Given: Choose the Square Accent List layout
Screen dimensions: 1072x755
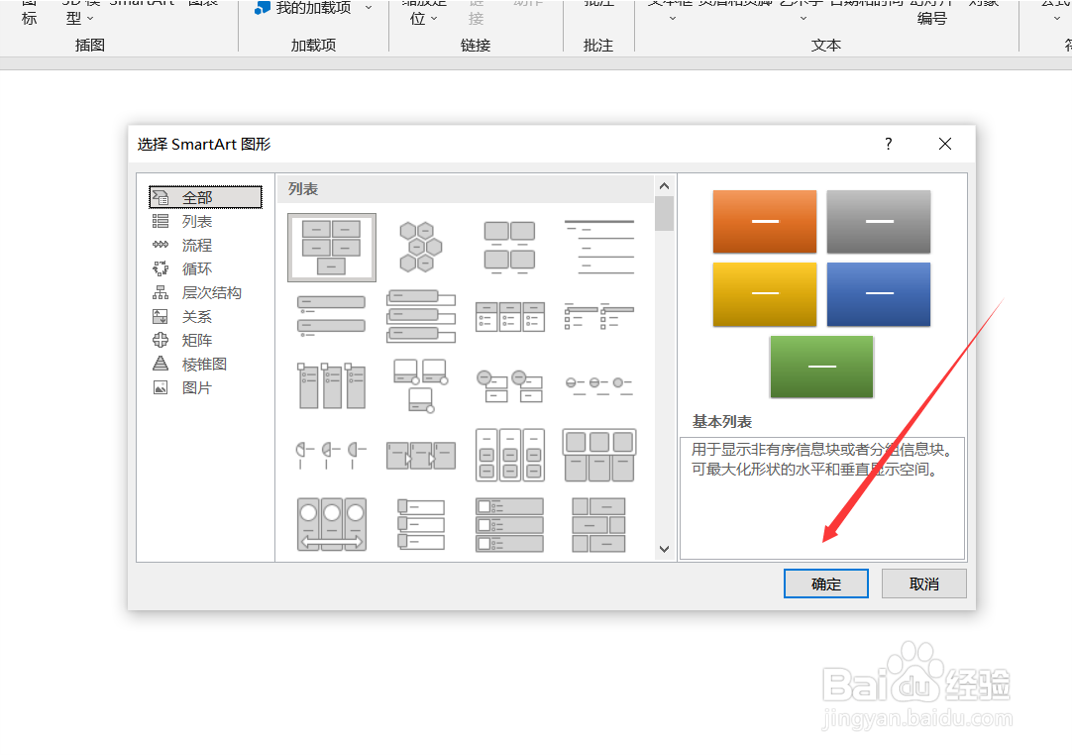Looking at the screenshot, I should (x=599, y=317).
